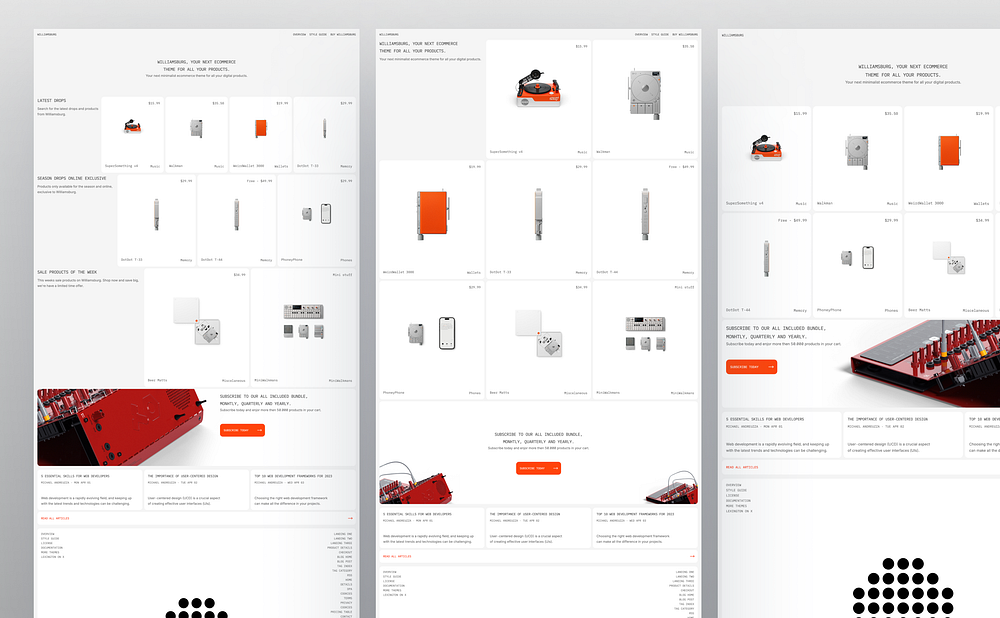
Task: Open 'Importance of User-Centered Design' article, middle mockup
Action: click(538, 528)
